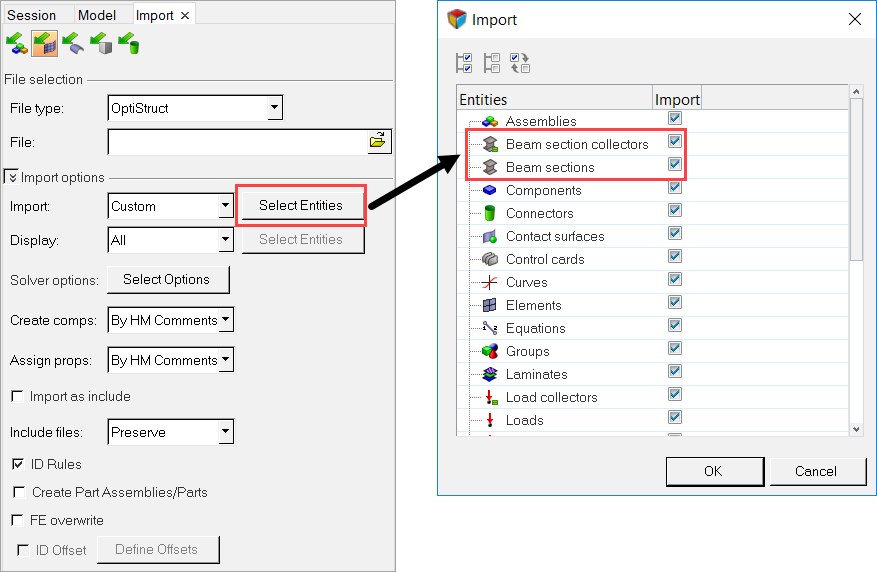Close the Import tab
This screenshot has height=572, width=877.
185,16
